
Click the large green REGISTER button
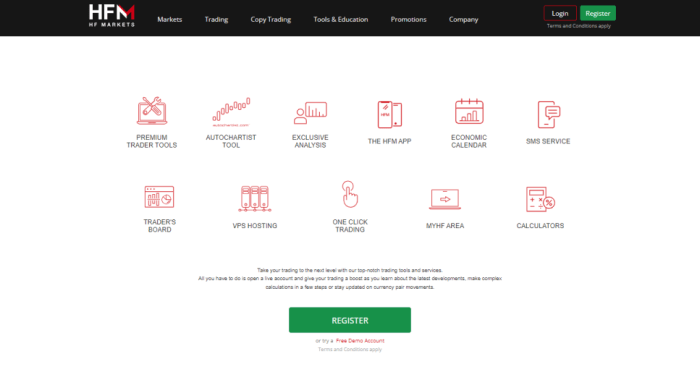(x=350, y=320)
